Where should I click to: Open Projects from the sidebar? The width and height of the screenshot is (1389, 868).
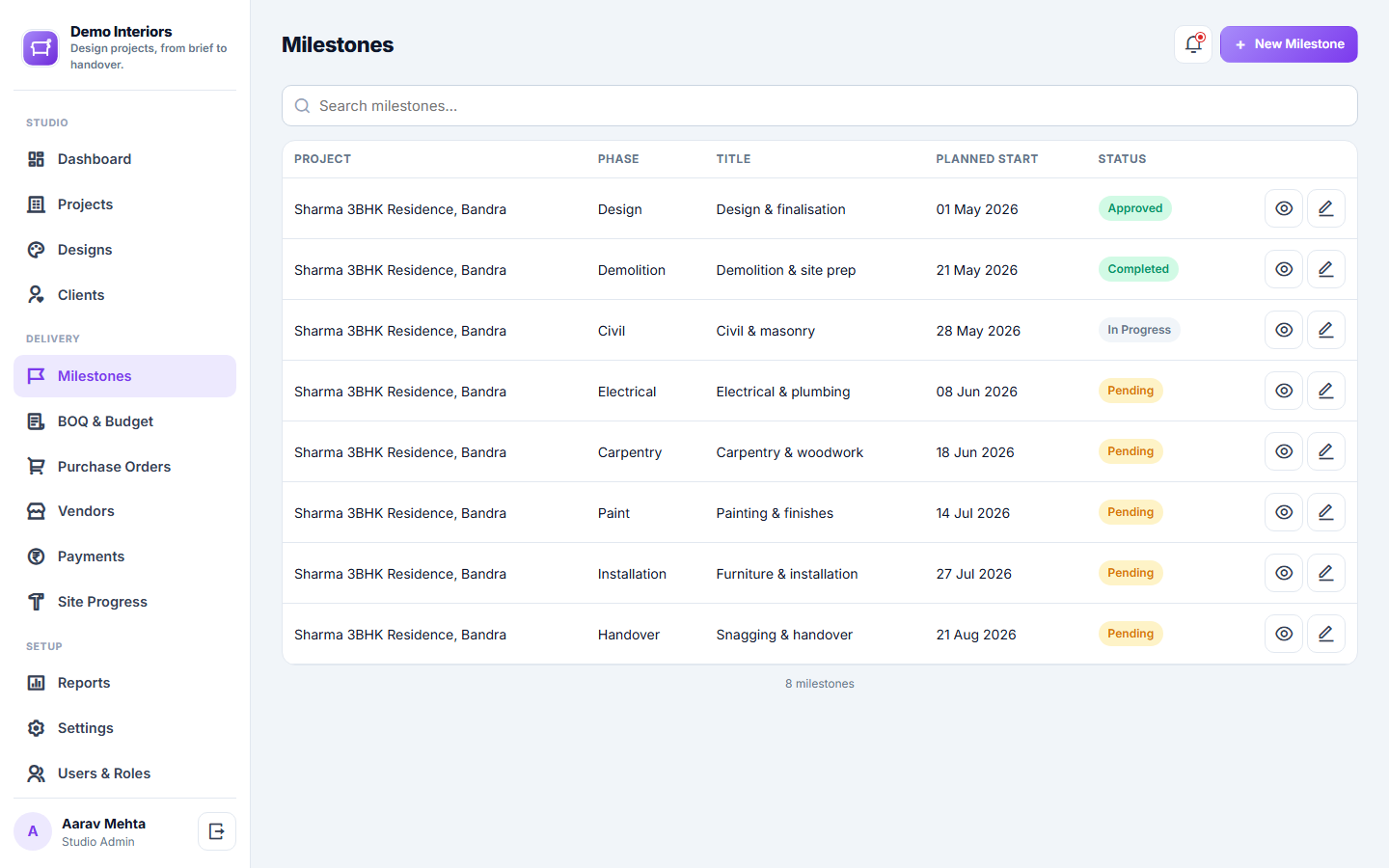124,204
